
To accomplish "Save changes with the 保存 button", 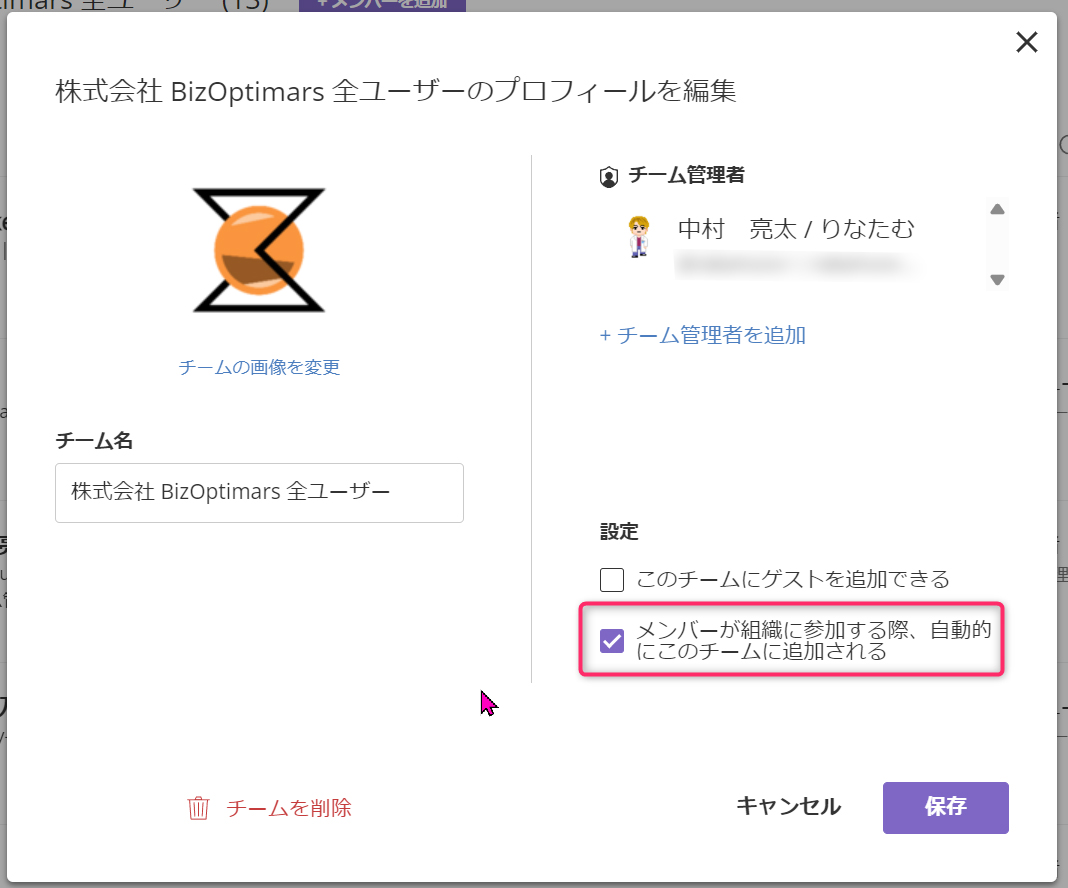I will pyautogui.click(x=945, y=807).
